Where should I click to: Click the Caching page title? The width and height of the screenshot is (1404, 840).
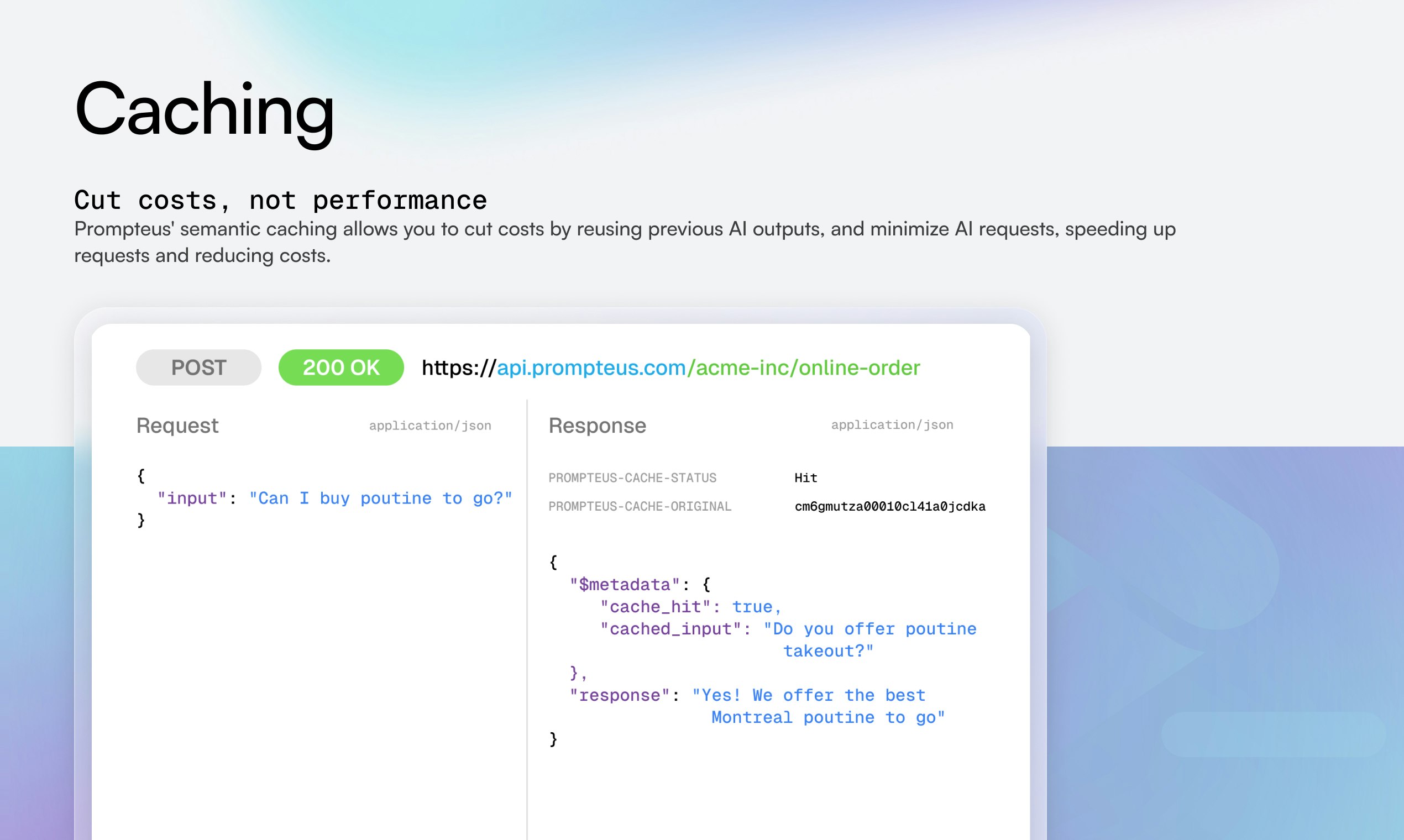tap(205, 109)
